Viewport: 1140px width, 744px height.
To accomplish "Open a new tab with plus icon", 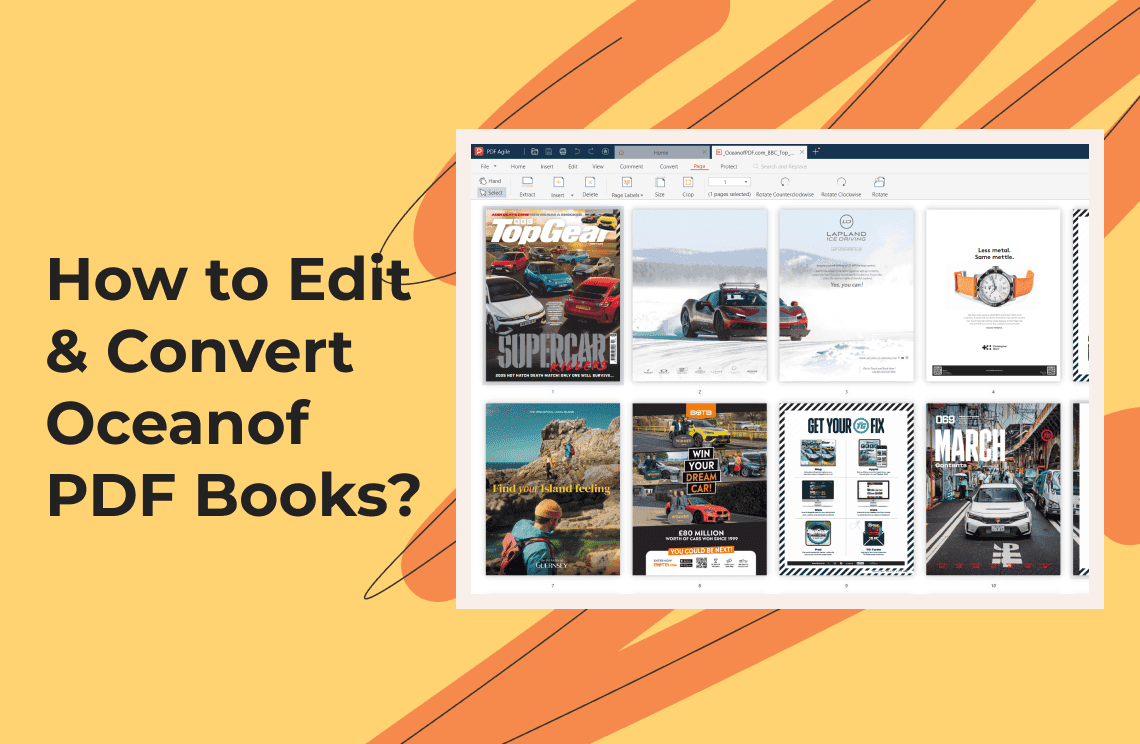I will [816, 151].
